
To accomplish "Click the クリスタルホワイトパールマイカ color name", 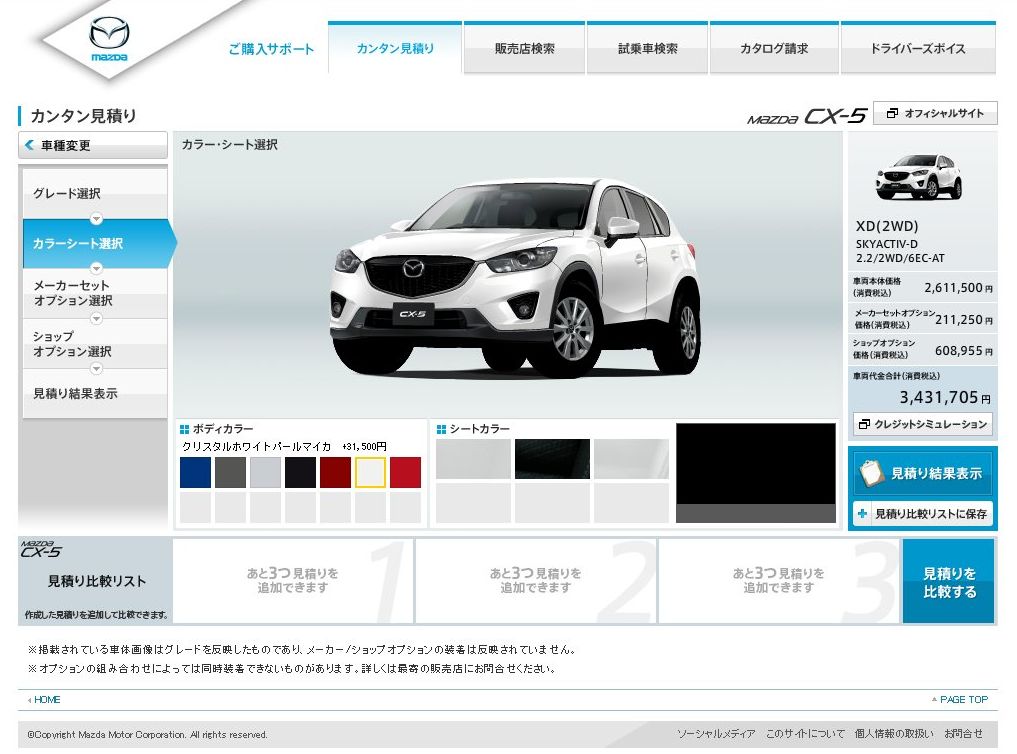I will pyautogui.click(x=257, y=446).
